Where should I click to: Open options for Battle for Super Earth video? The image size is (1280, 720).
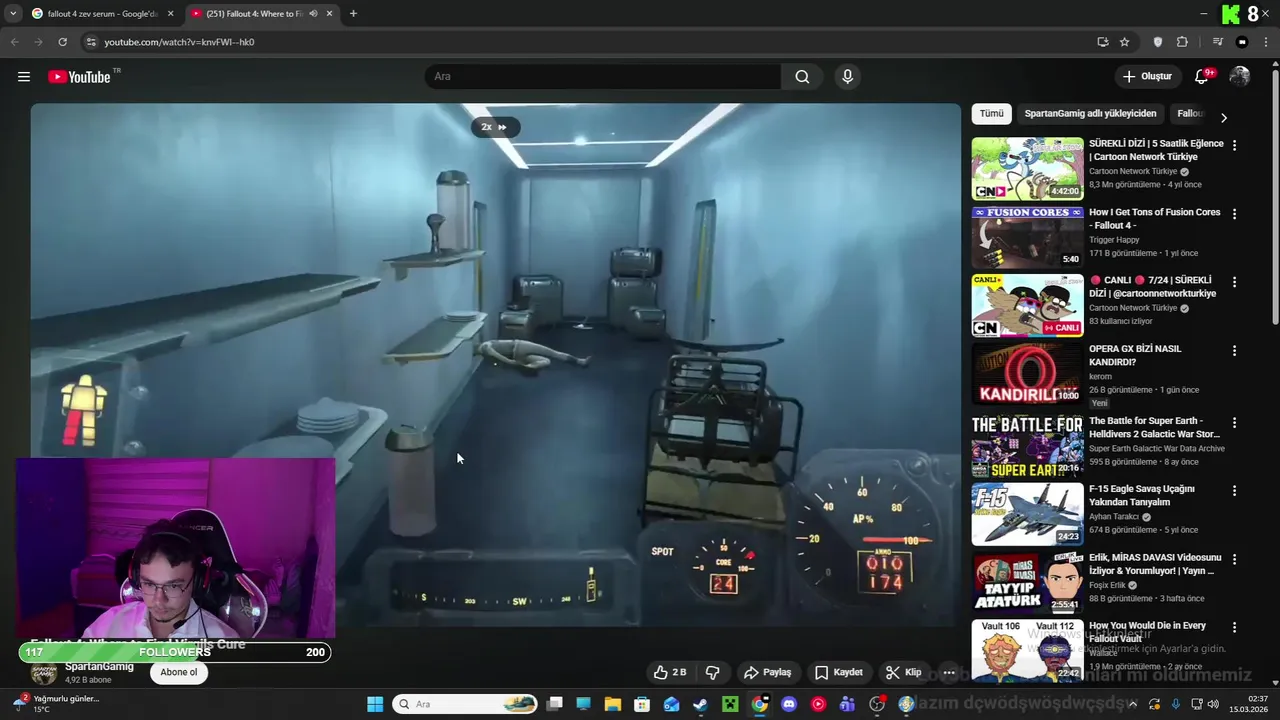[1234, 423]
